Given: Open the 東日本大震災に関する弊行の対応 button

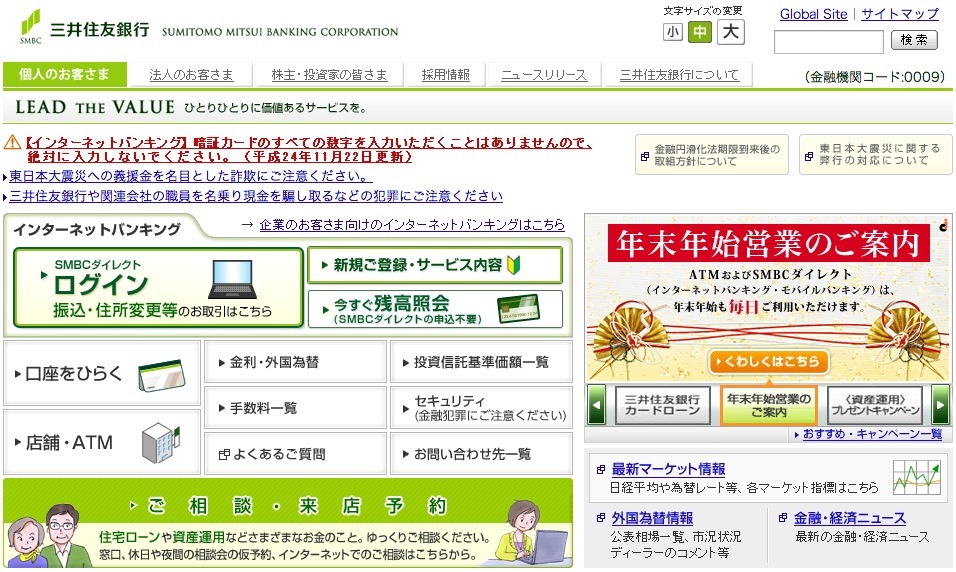Looking at the screenshot, I should coord(876,155).
